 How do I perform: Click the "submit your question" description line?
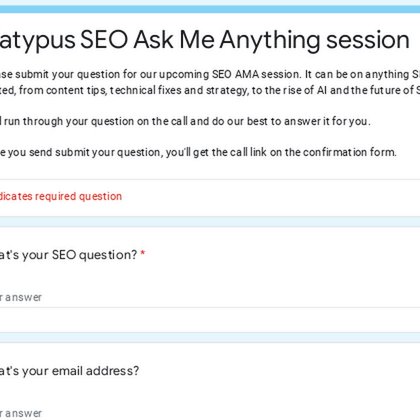click(210, 74)
